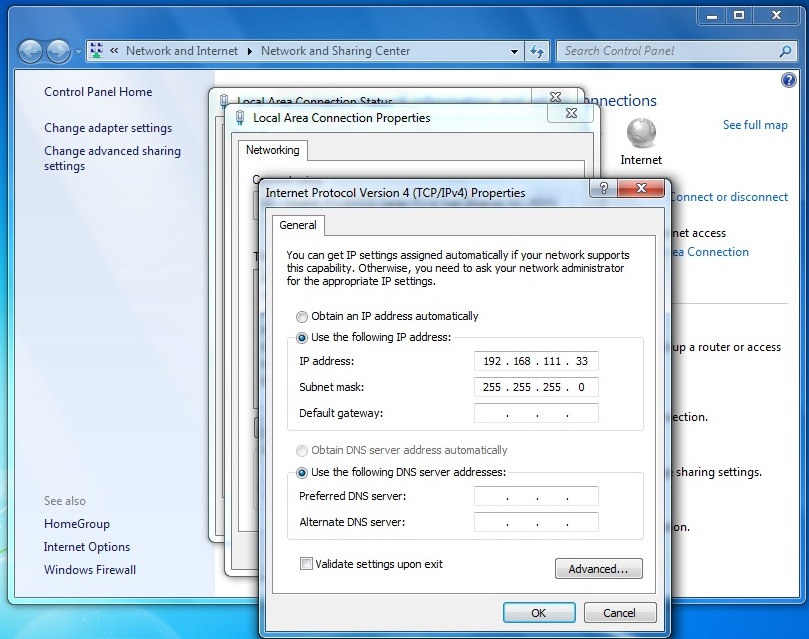809x639 pixels.
Task: Open the blue Help icon
Action: coord(789,80)
